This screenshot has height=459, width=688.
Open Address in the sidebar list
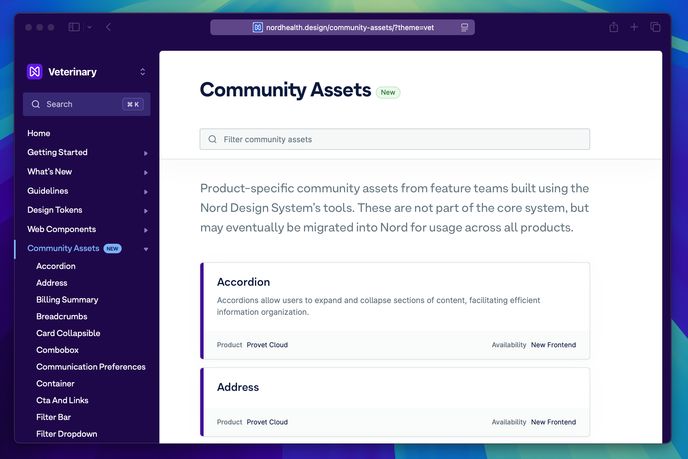(52, 283)
